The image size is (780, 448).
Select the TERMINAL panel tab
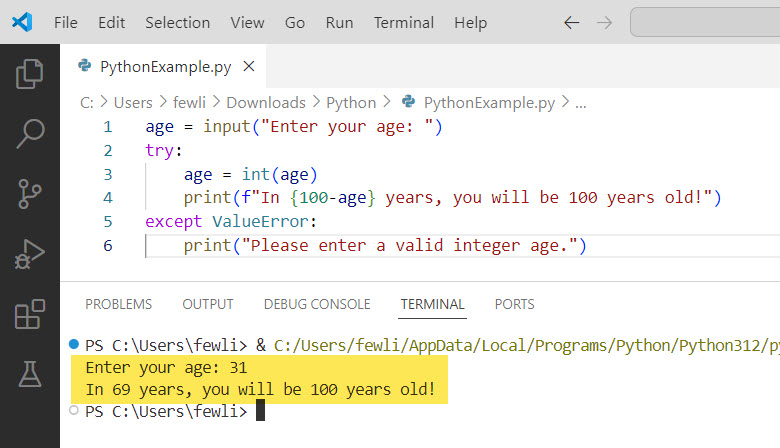(432, 304)
